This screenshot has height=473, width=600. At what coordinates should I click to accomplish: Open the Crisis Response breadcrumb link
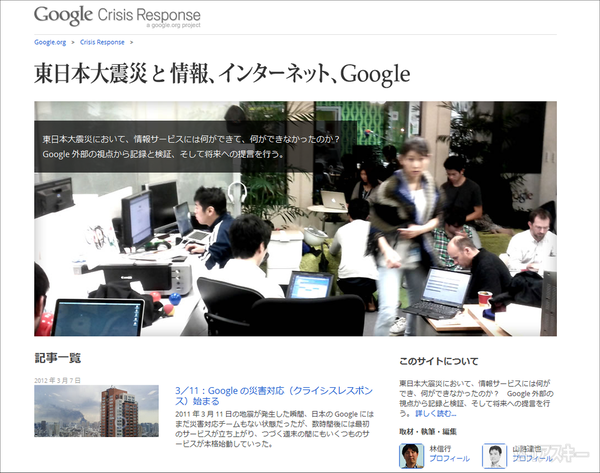102,42
